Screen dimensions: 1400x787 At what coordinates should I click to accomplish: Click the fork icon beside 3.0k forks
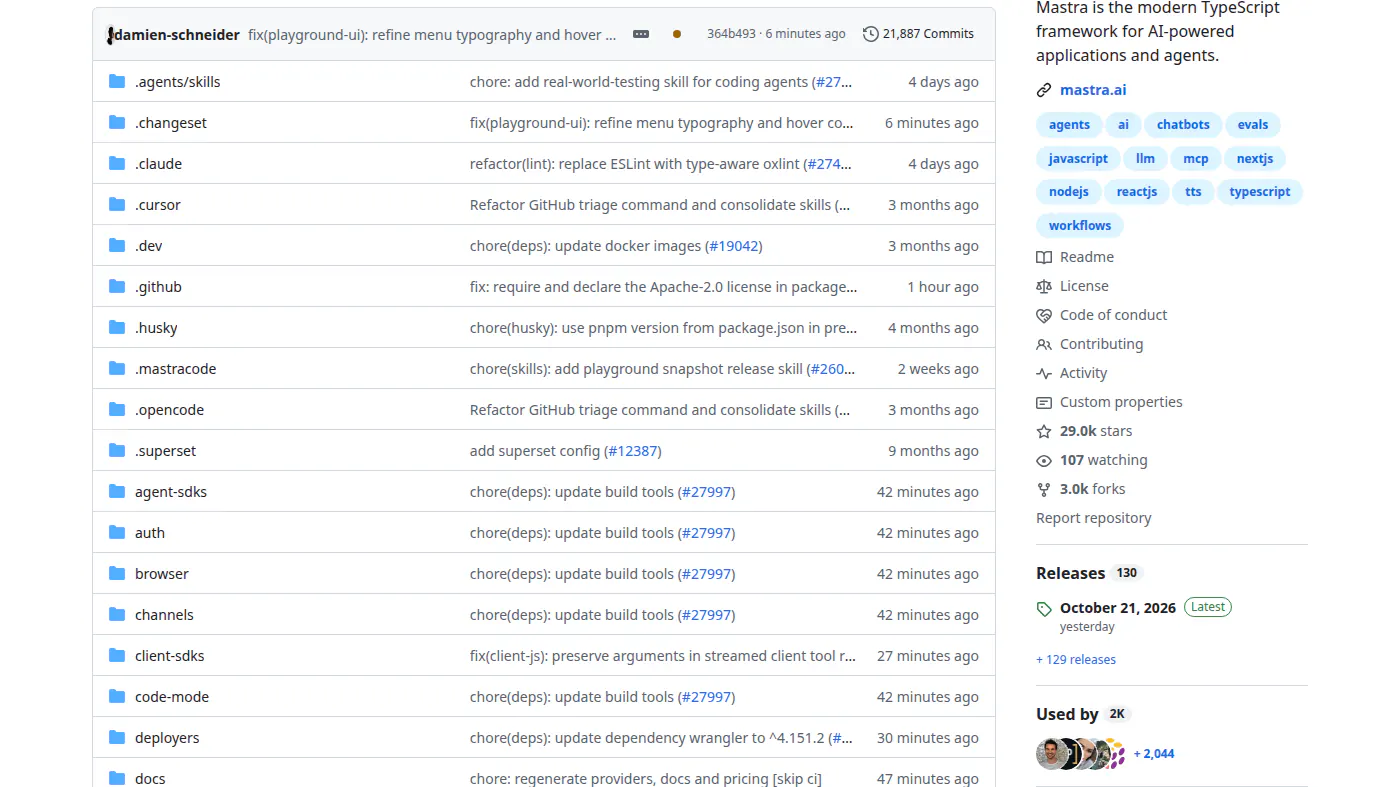pos(1044,489)
